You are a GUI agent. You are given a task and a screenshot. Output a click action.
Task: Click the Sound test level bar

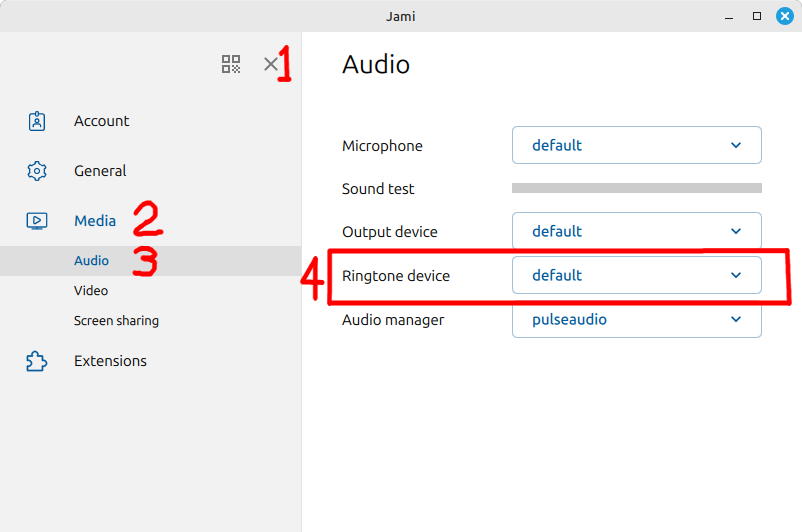[637, 188]
